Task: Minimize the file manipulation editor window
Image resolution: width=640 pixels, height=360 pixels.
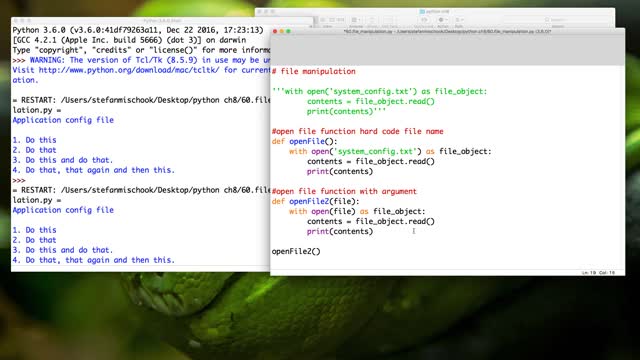Action: (282, 31)
